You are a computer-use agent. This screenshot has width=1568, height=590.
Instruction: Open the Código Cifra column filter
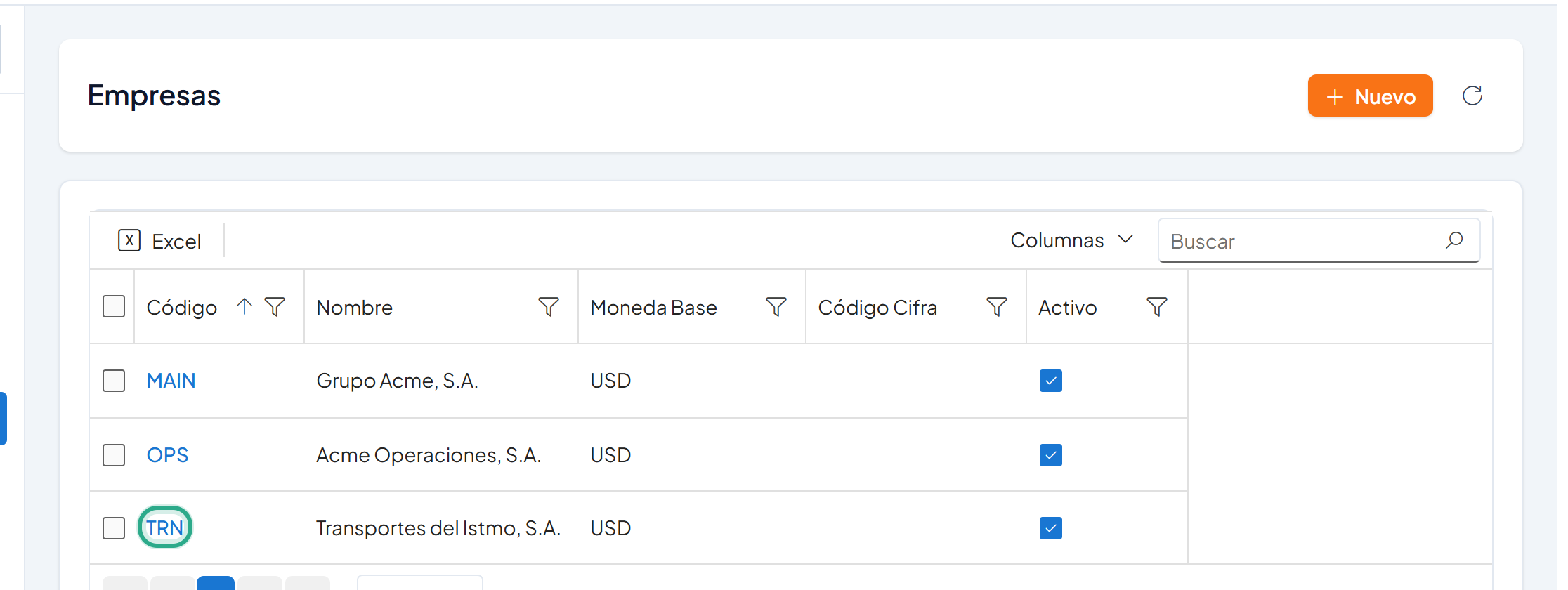tap(997, 307)
